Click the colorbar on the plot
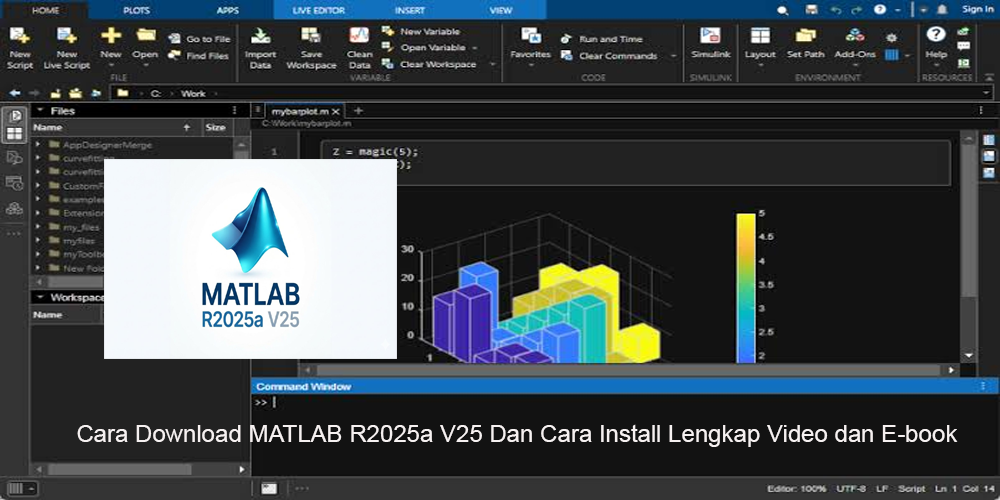Image resolution: width=1000 pixels, height=500 pixels. (x=746, y=288)
